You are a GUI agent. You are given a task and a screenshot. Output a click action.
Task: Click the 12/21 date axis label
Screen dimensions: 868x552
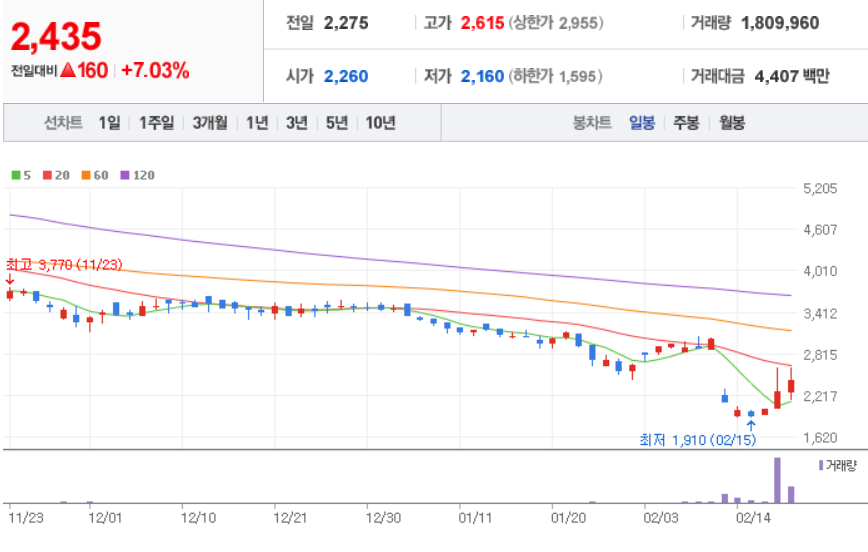(x=290, y=518)
